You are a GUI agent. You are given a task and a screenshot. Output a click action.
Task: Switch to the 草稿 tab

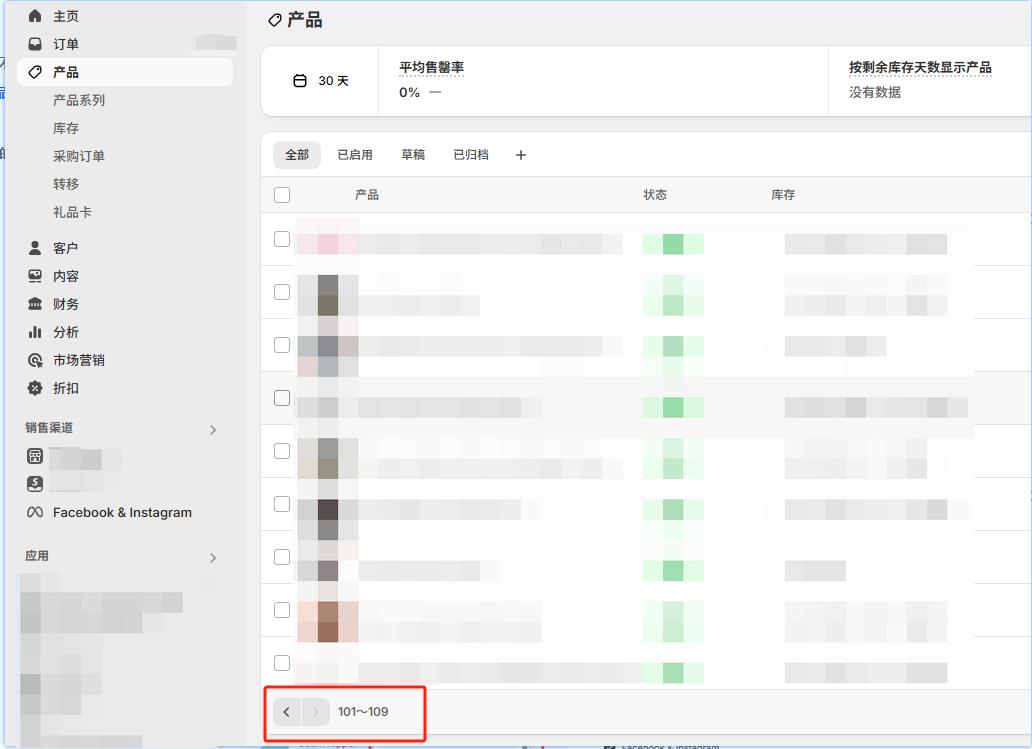(x=413, y=155)
